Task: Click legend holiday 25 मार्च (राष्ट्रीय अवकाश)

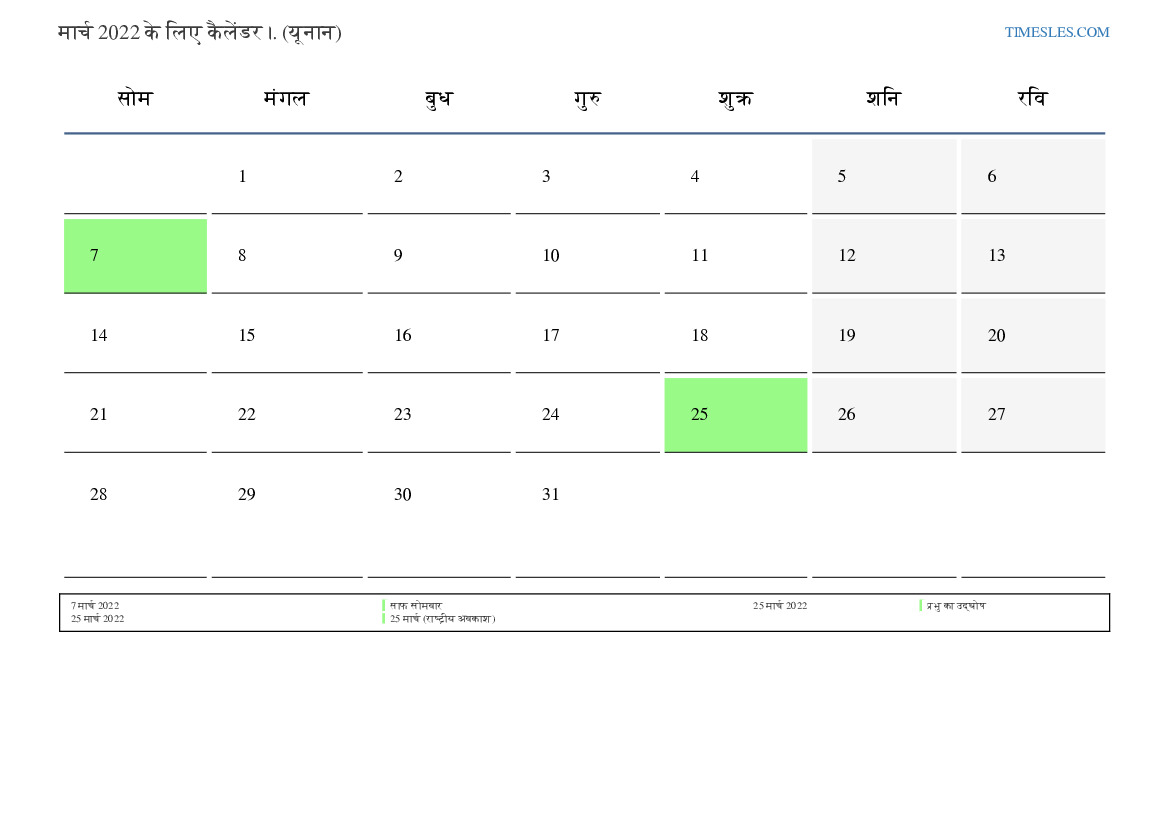Action: click(x=442, y=618)
